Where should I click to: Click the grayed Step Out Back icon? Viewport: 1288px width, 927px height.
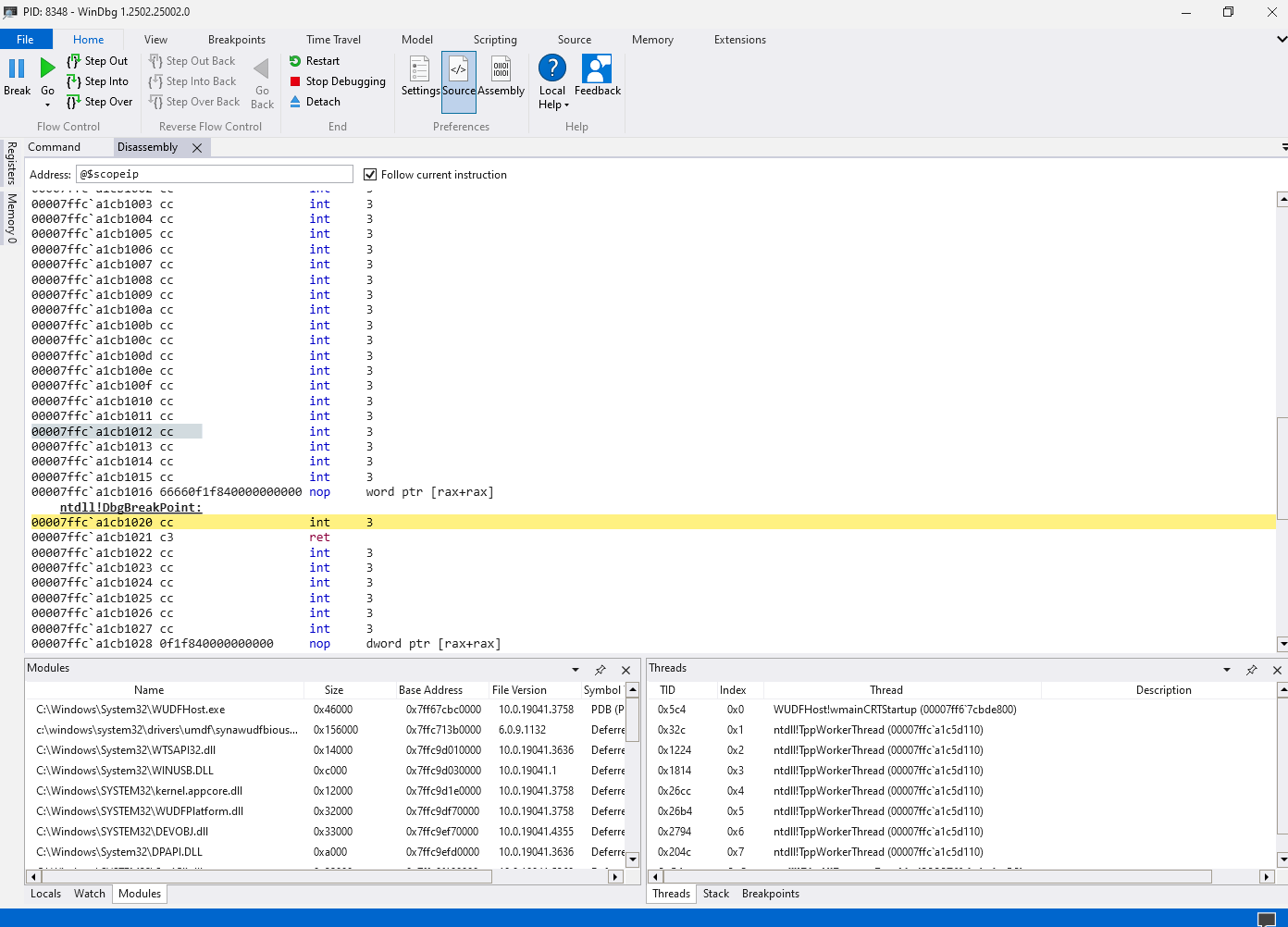click(x=155, y=61)
